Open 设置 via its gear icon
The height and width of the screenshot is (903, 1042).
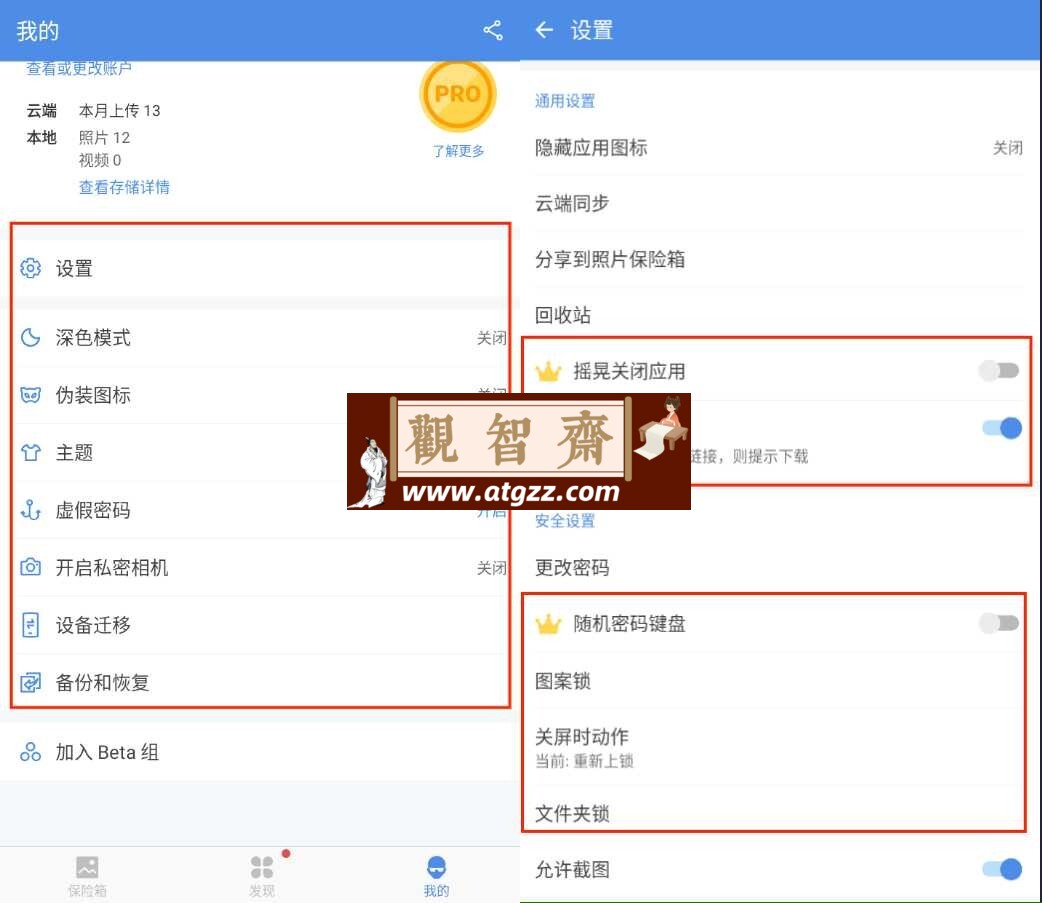click(x=31, y=268)
